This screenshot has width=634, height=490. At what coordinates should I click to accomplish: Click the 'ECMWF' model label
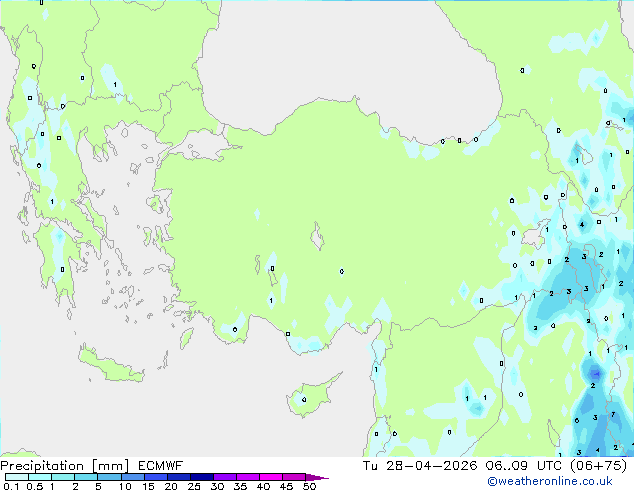point(161,466)
